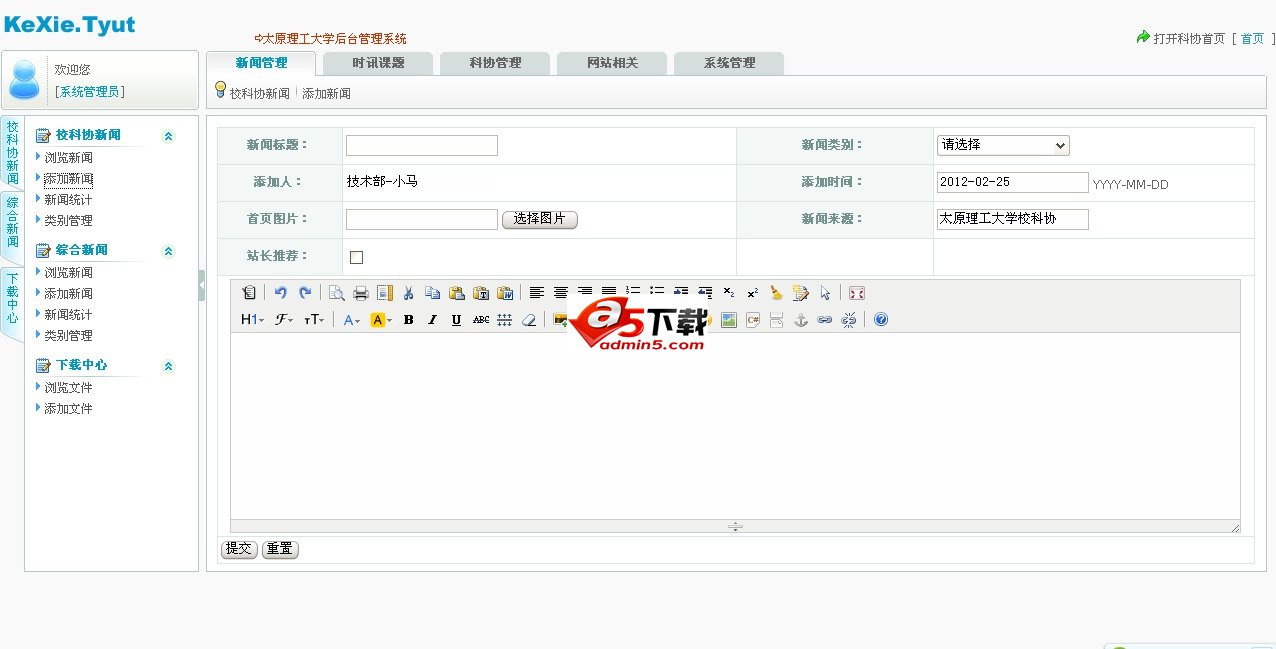Open 添加文件 in 下载中心
Viewport: 1276px width, 649px height.
pyautogui.click(x=68, y=408)
